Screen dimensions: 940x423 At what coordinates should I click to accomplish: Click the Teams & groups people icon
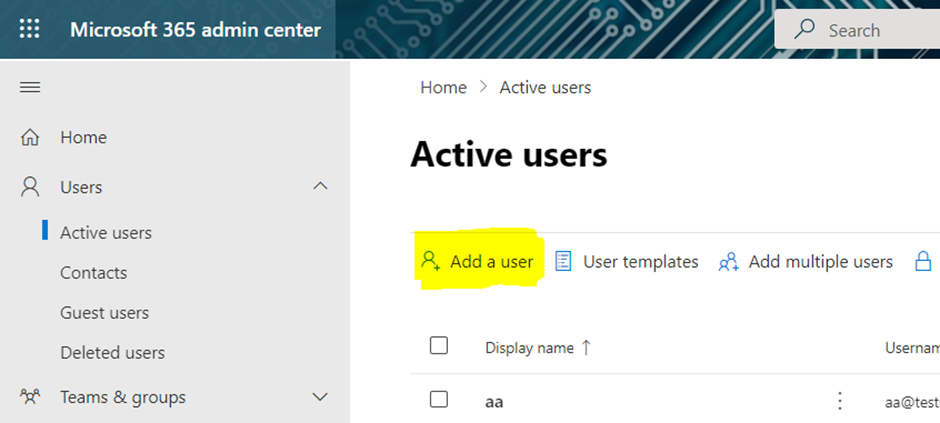(x=30, y=397)
